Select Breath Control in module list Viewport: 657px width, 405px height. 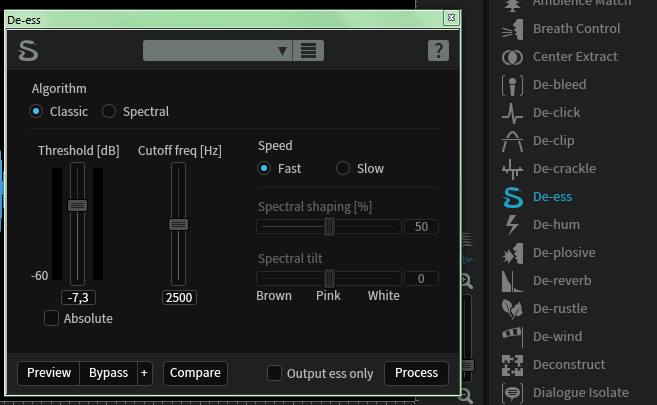click(576, 29)
